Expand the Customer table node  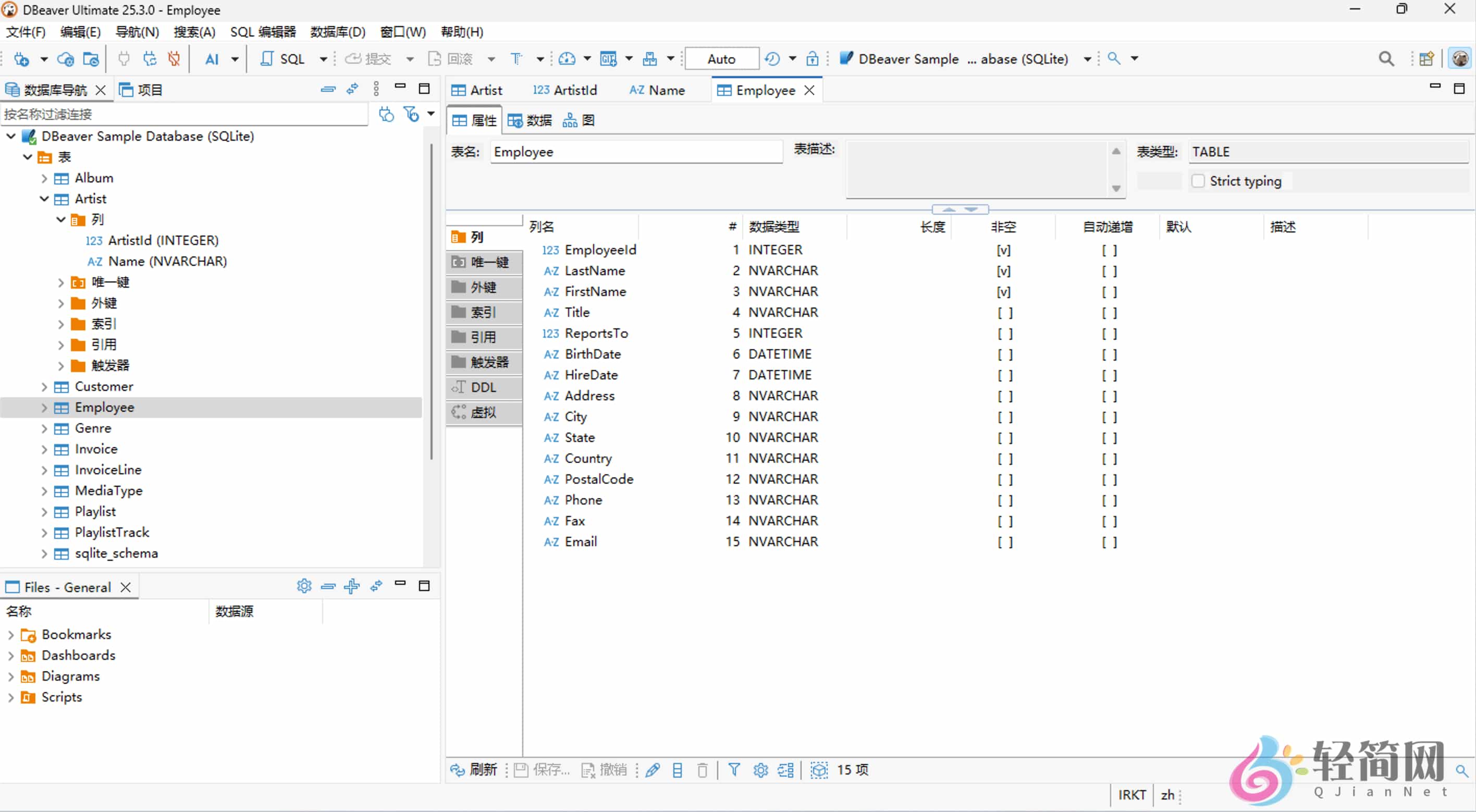point(44,387)
